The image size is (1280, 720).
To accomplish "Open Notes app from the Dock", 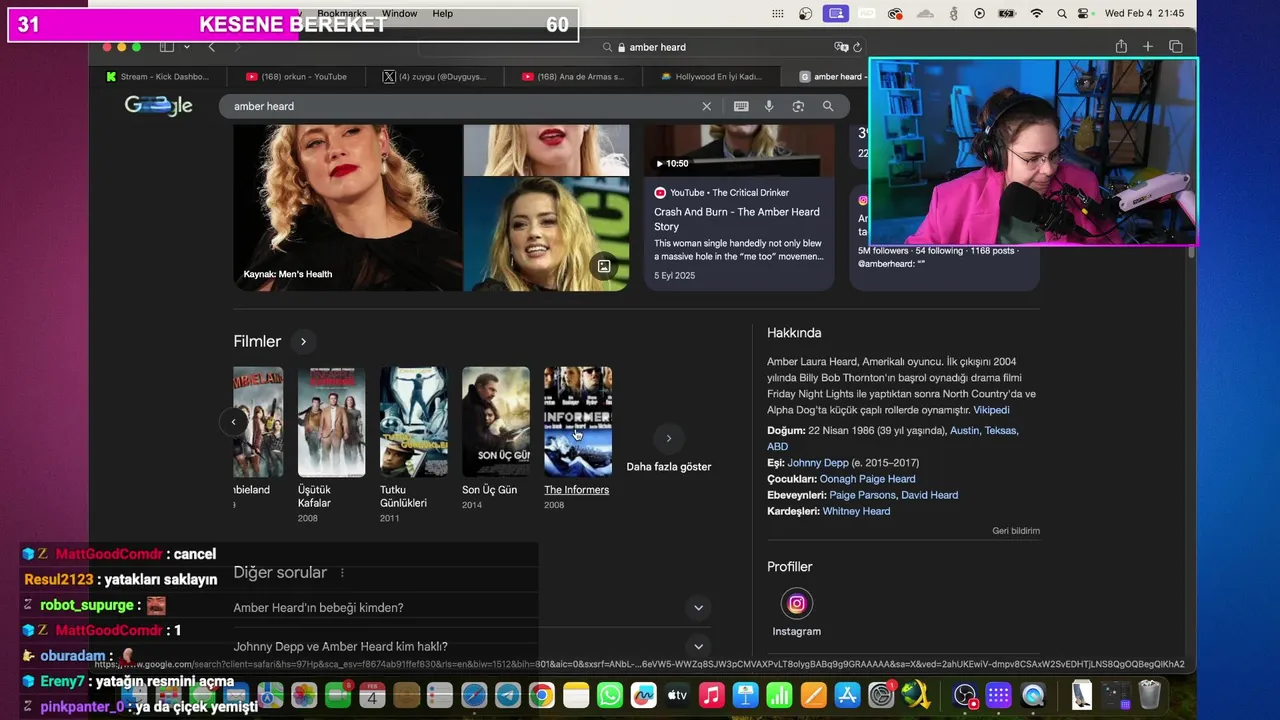I will (575, 695).
